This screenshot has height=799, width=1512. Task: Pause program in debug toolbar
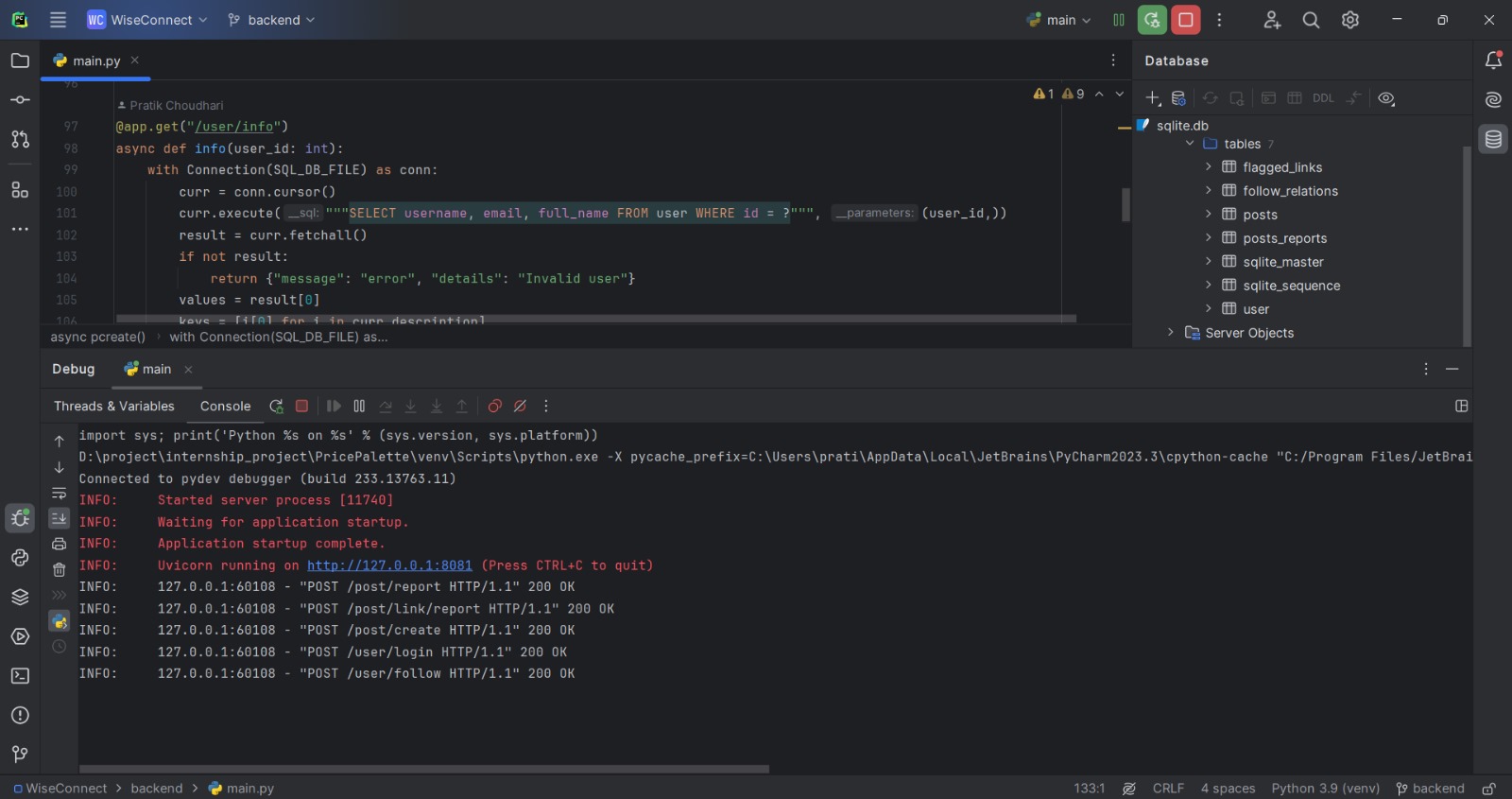point(359,406)
